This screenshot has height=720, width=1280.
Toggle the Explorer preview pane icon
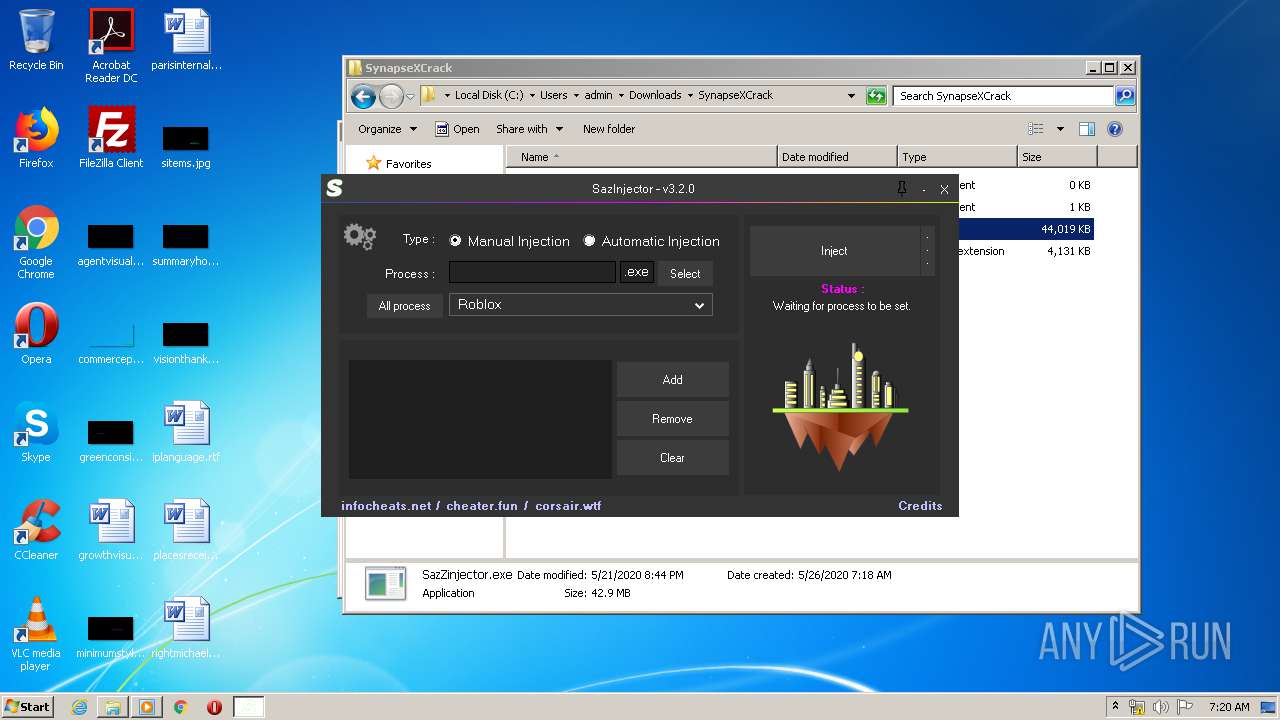tap(1087, 129)
